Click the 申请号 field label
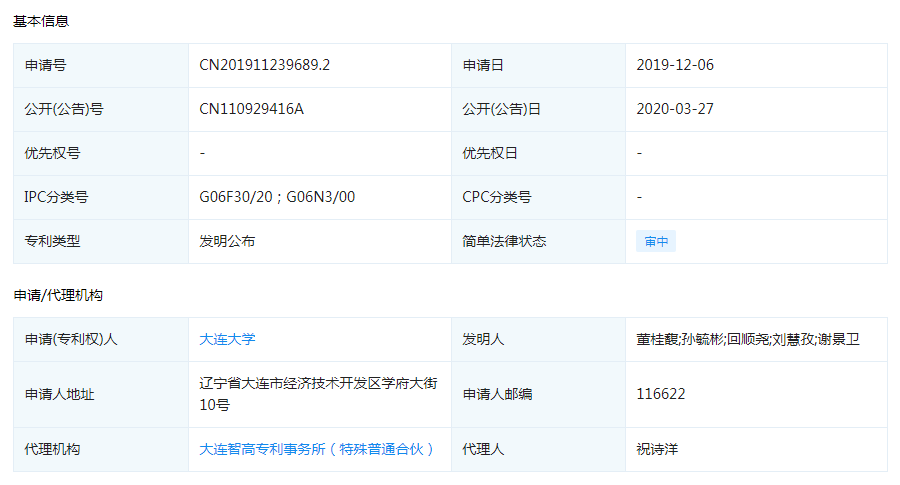This screenshot has width=900, height=485. (45, 65)
